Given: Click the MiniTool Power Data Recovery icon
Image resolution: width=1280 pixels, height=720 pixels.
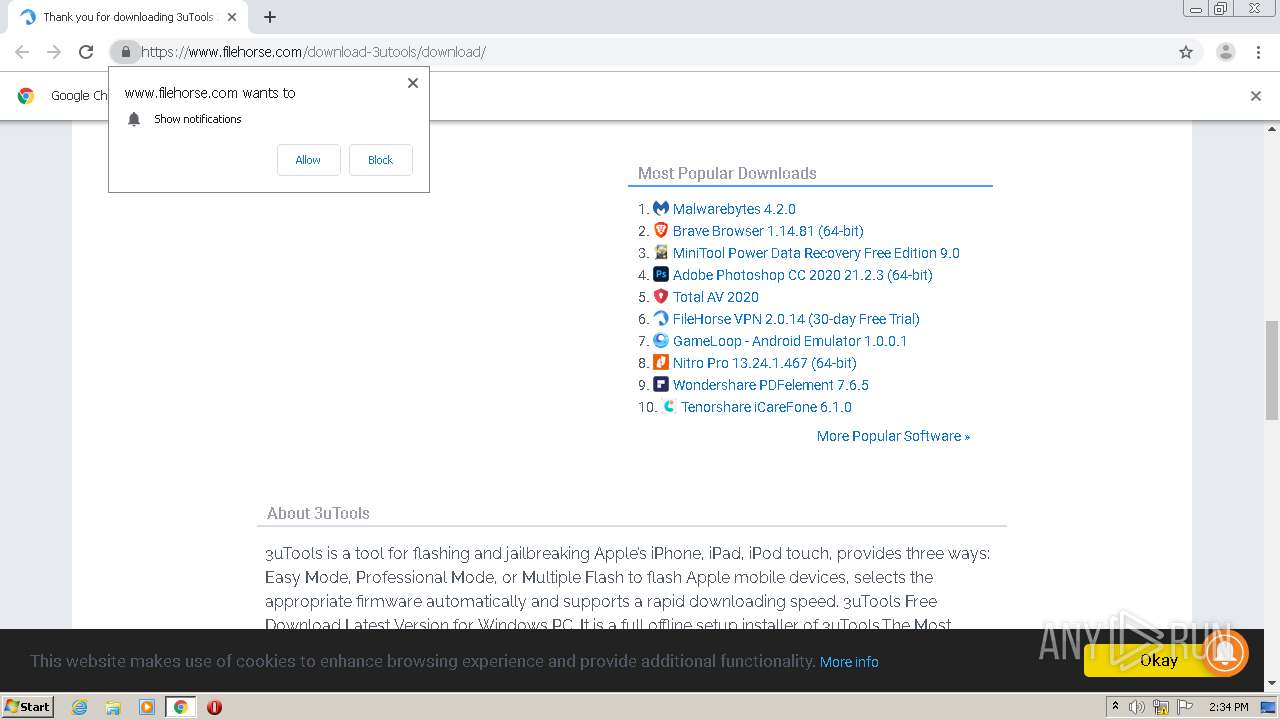Looking at the screenshot, I should point(661,252).
